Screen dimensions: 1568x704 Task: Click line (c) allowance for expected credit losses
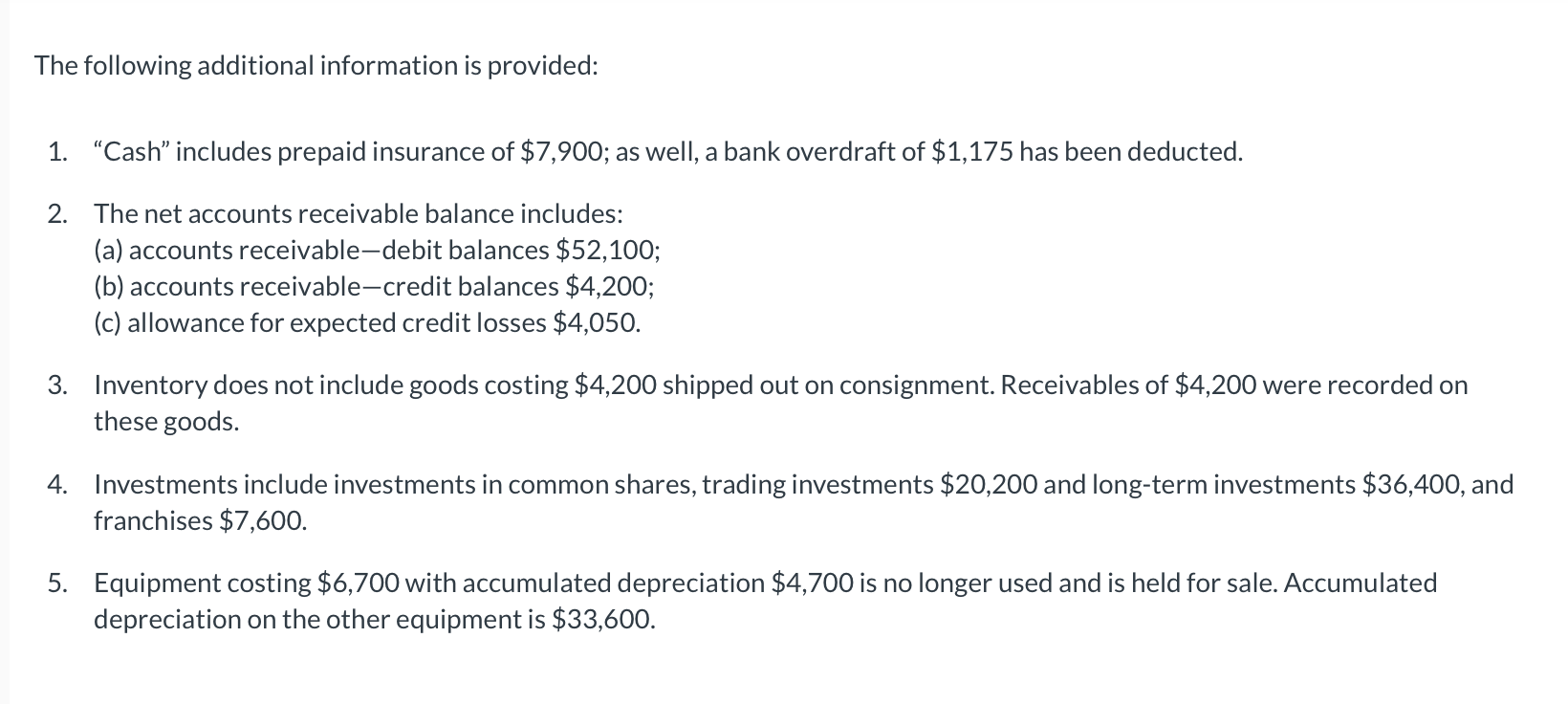[x=367, y=322]
